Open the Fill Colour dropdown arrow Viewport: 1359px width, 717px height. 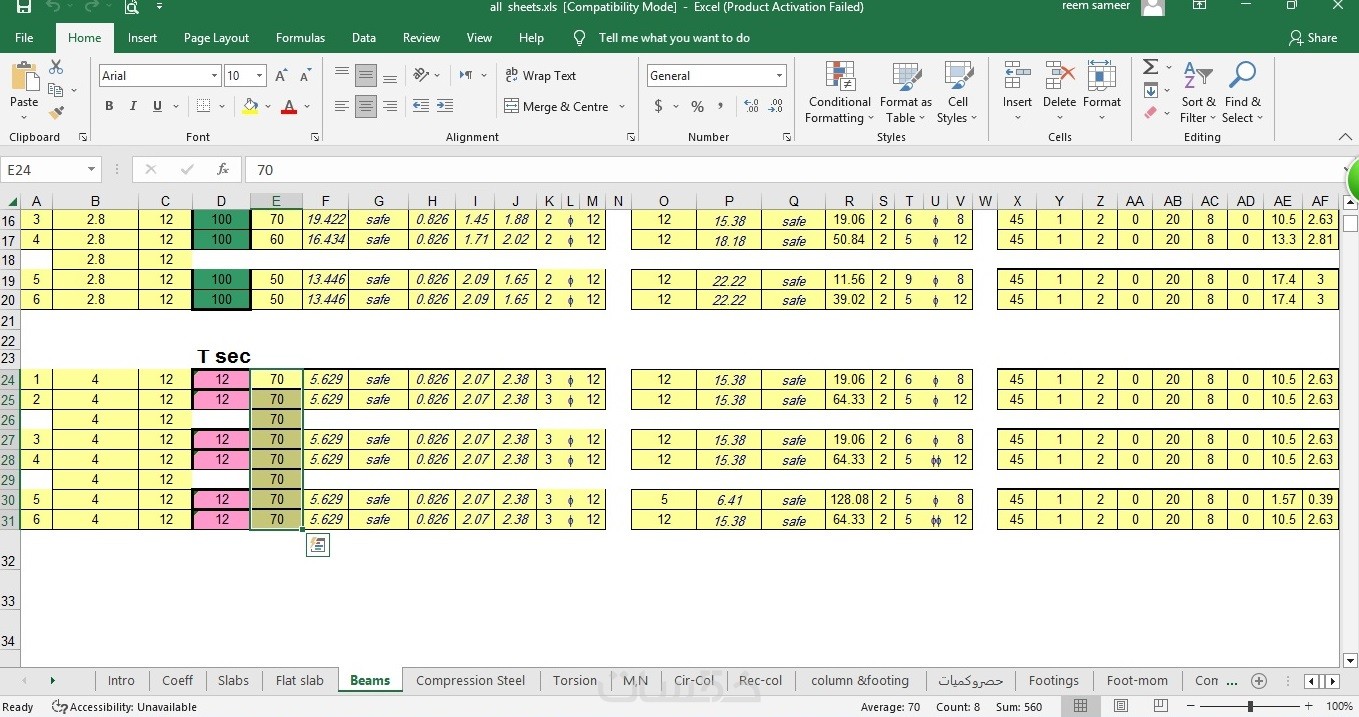[268, 106]
